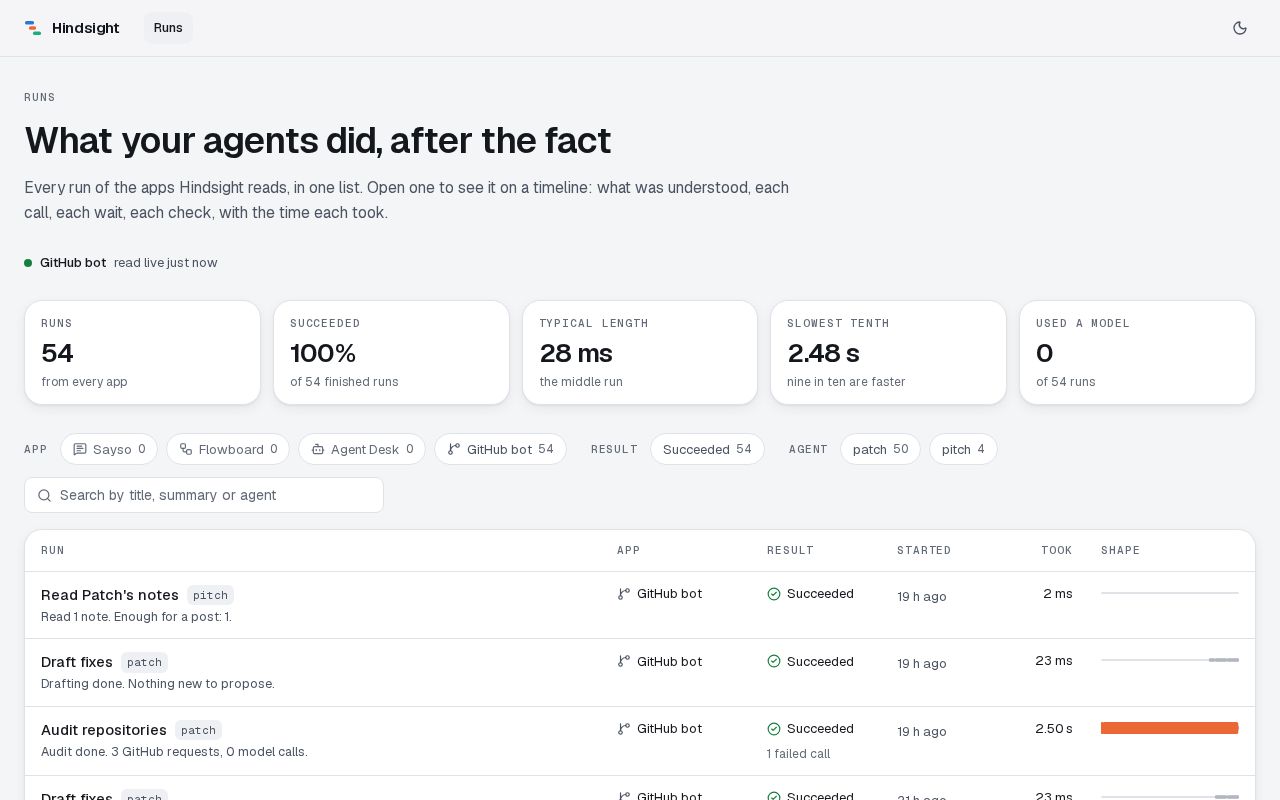Click the Runs stat card showing 54
Image resolution: width=1280 pixels, height=800 pixels.
(142, 353)
